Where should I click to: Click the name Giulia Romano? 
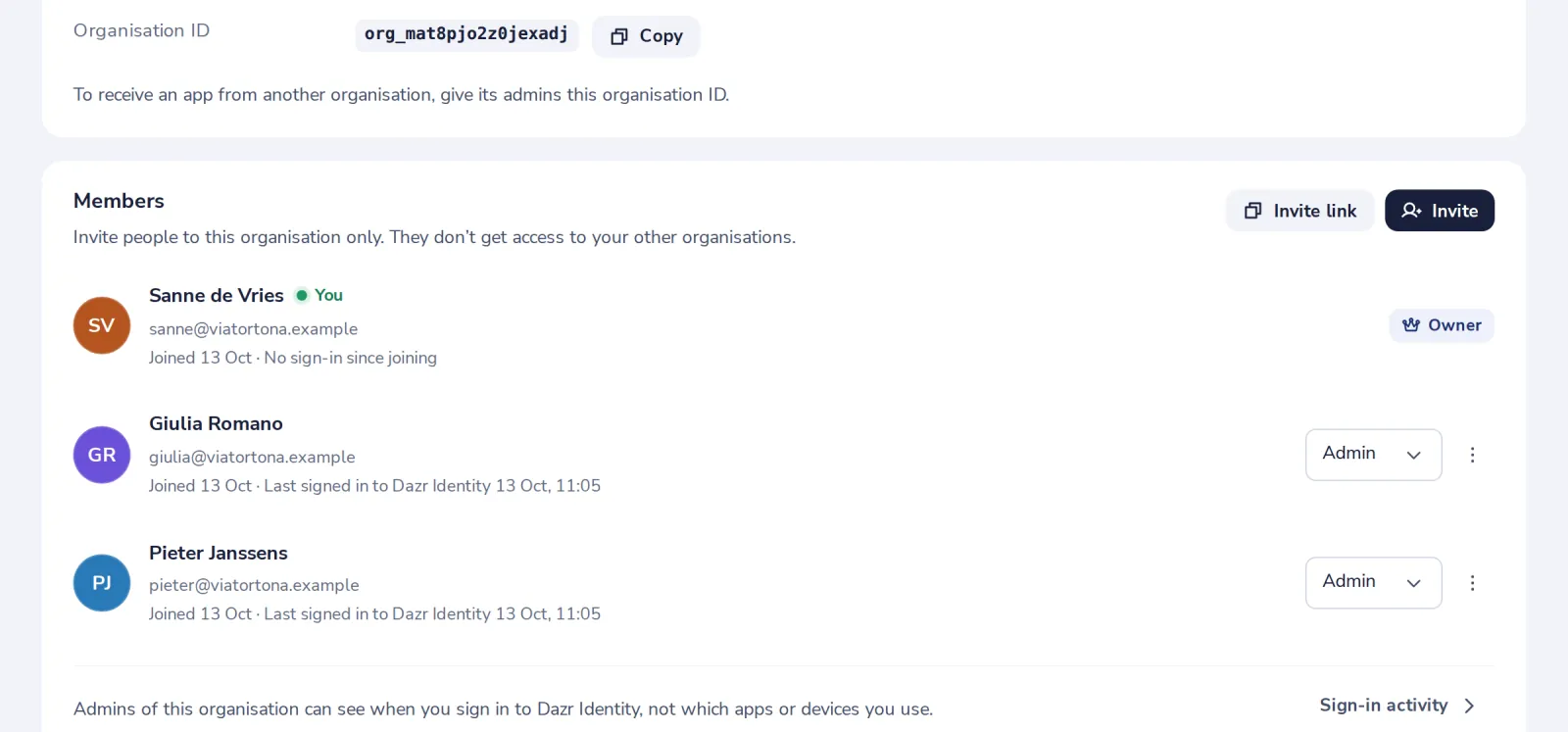(x=216, y=423)
